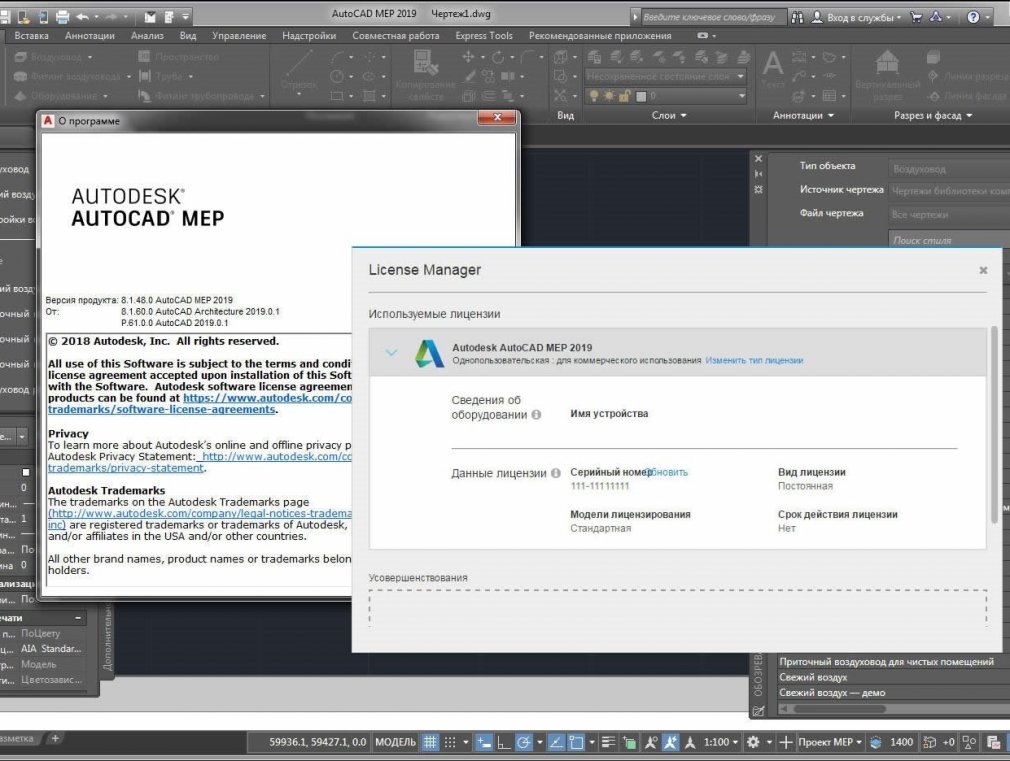Click info icon next to Сведения об оборудовании
This screenshot has width=1010, height=761.
[x=536, y=415]
